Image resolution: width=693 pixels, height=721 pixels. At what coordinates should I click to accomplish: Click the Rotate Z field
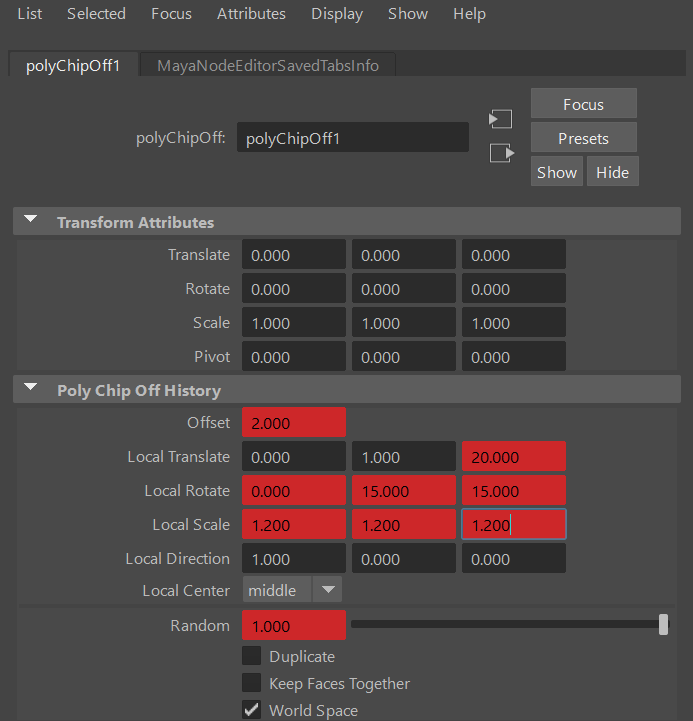click(514, 288)
